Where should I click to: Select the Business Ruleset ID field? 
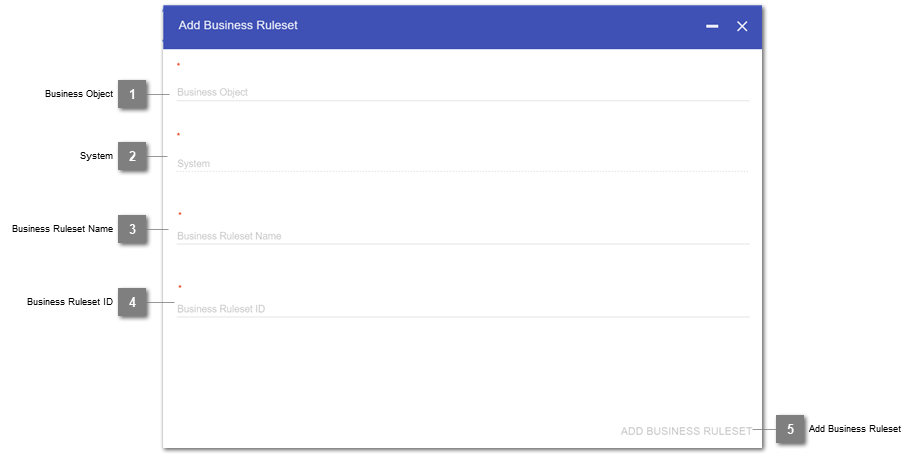tap(462, 309)
